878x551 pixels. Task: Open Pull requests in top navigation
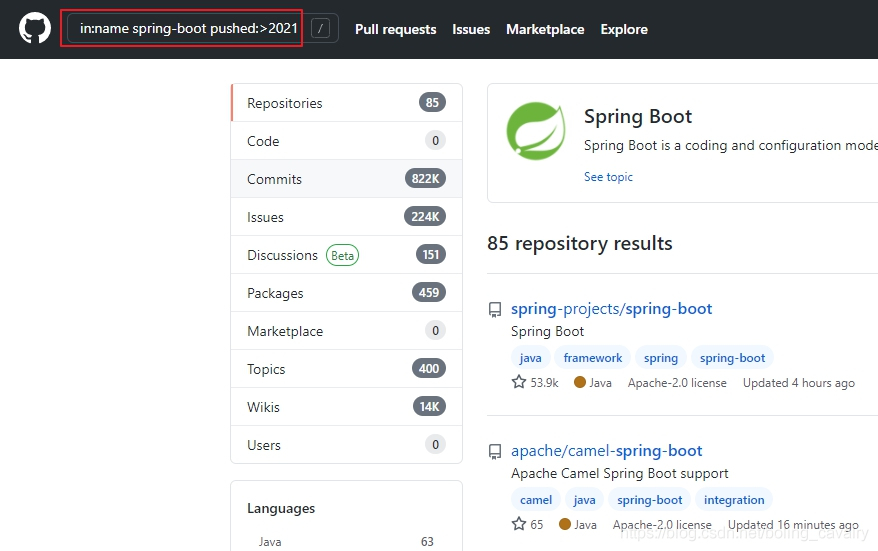pyautogui.click(x=395, y=29)
